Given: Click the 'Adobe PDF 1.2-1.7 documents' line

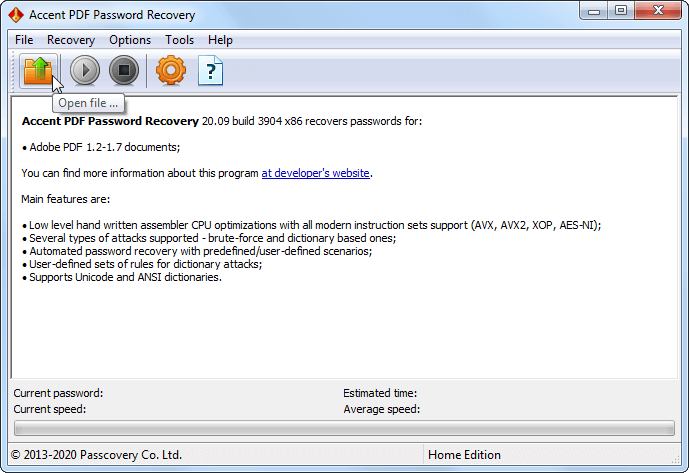Looking at the screenshot, I should click(101, 147).
